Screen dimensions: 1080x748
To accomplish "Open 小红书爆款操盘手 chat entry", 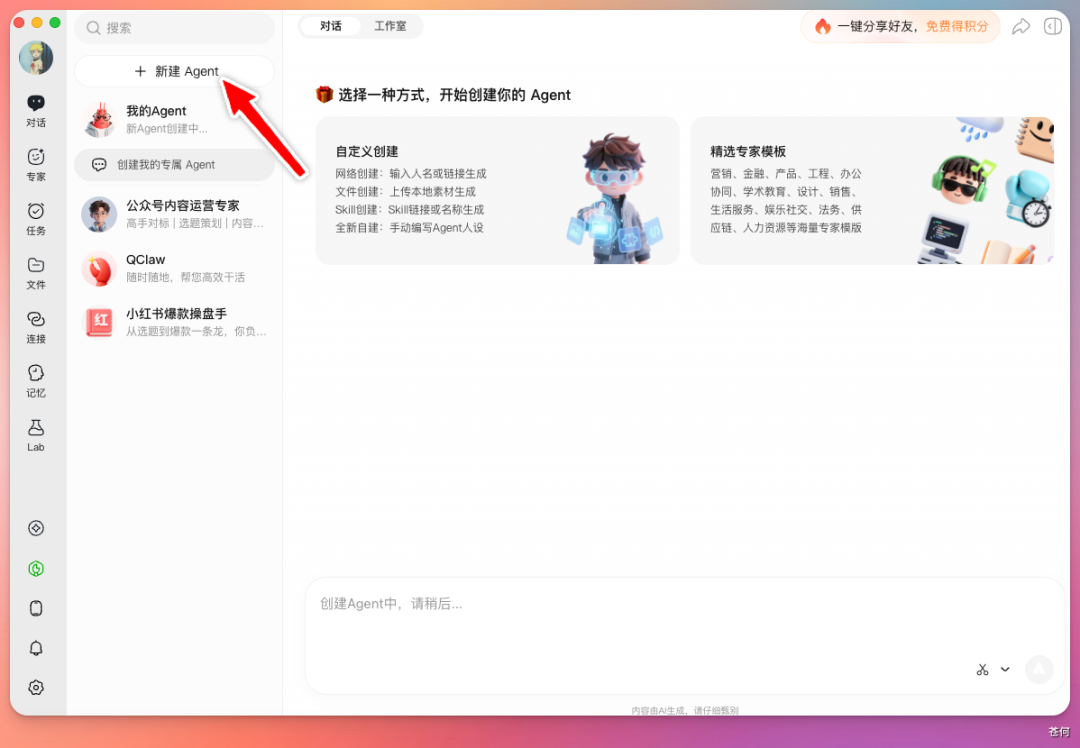I will coord(174,322).
